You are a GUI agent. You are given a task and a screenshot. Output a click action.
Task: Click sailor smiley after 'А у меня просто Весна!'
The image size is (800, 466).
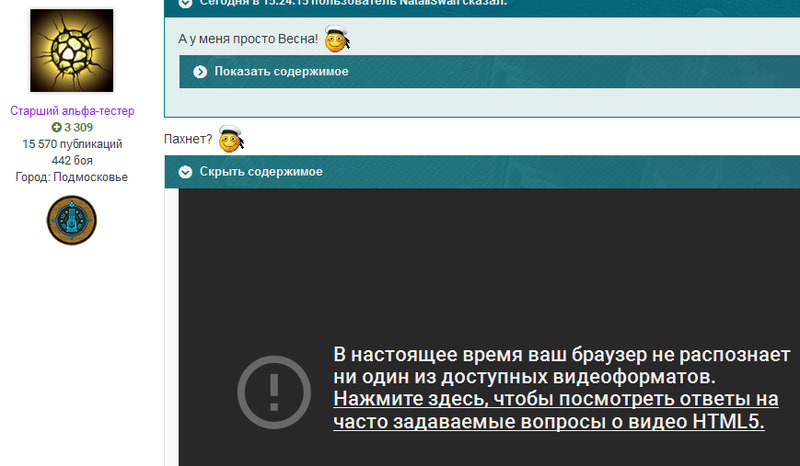[337, 39]
